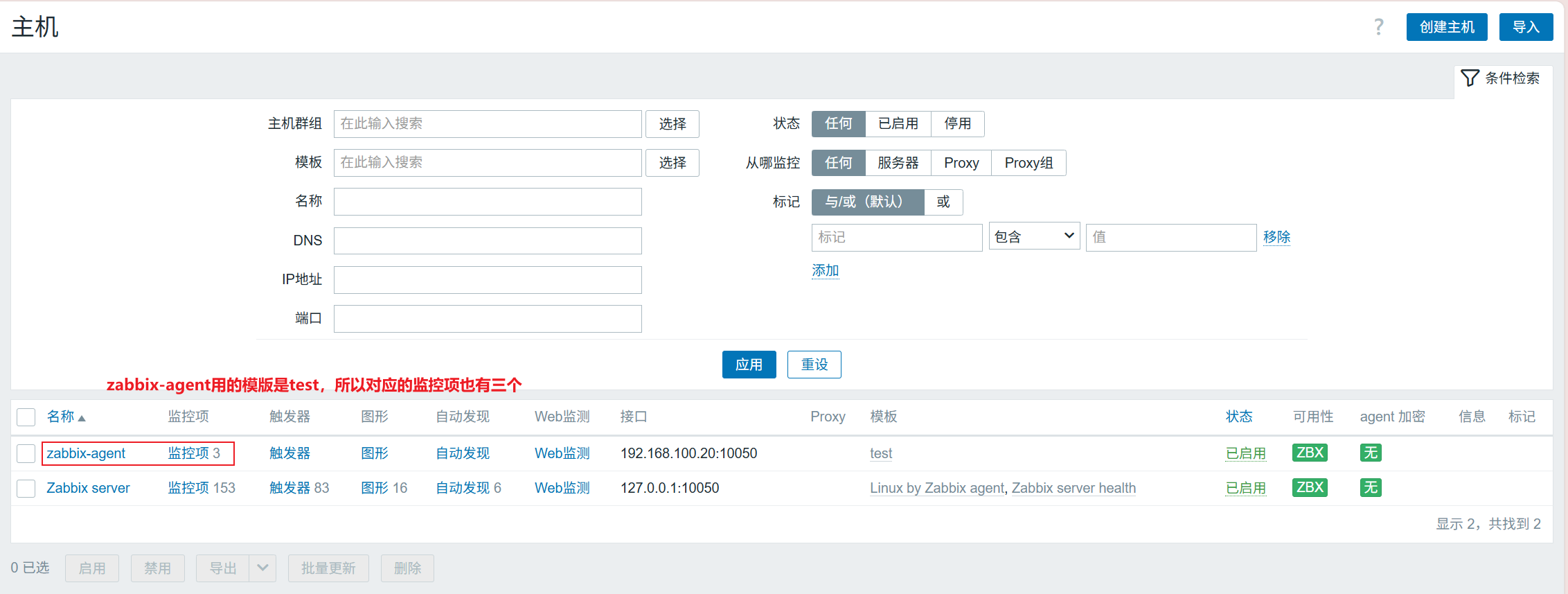This screenshot has width=1568, height=594.
Task: Click the 启用 bulk action button
Action: coord(92,568)
